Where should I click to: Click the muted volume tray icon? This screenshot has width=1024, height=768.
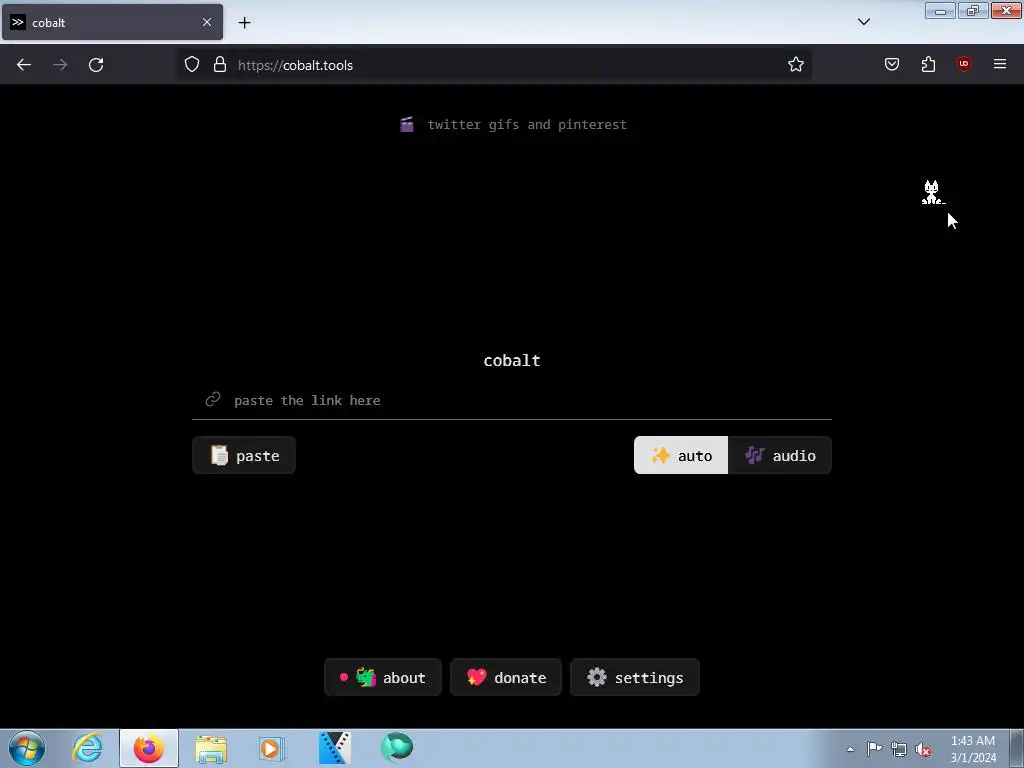(923, 750)
